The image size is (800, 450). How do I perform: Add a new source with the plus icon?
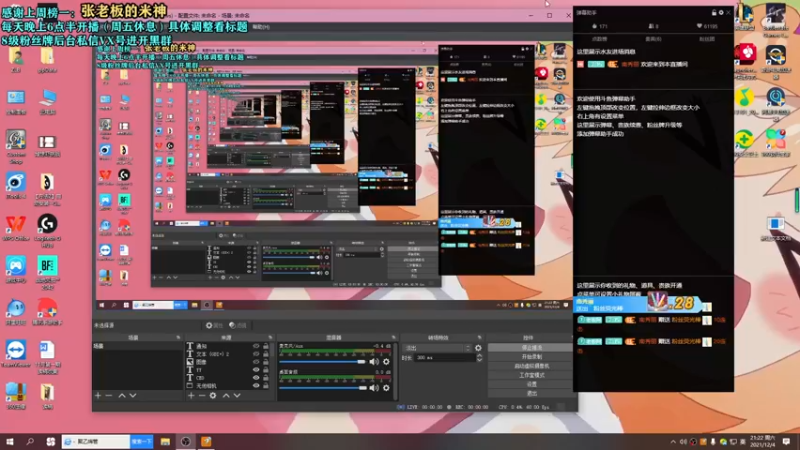191,395
